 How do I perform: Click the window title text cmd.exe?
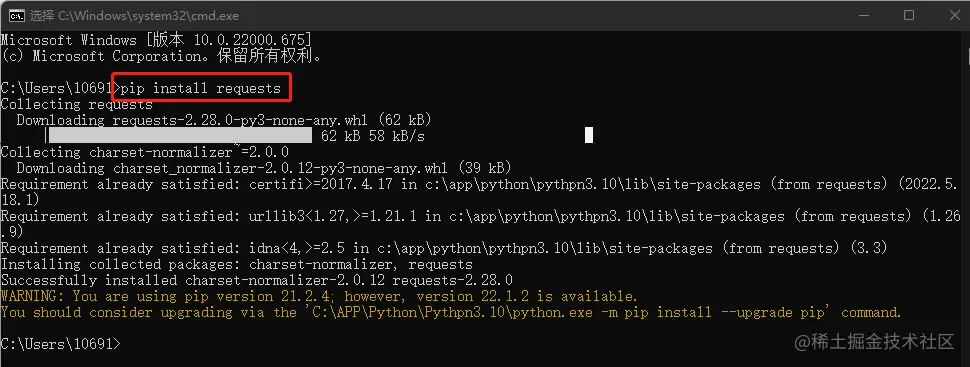click(x=135, y=15)
